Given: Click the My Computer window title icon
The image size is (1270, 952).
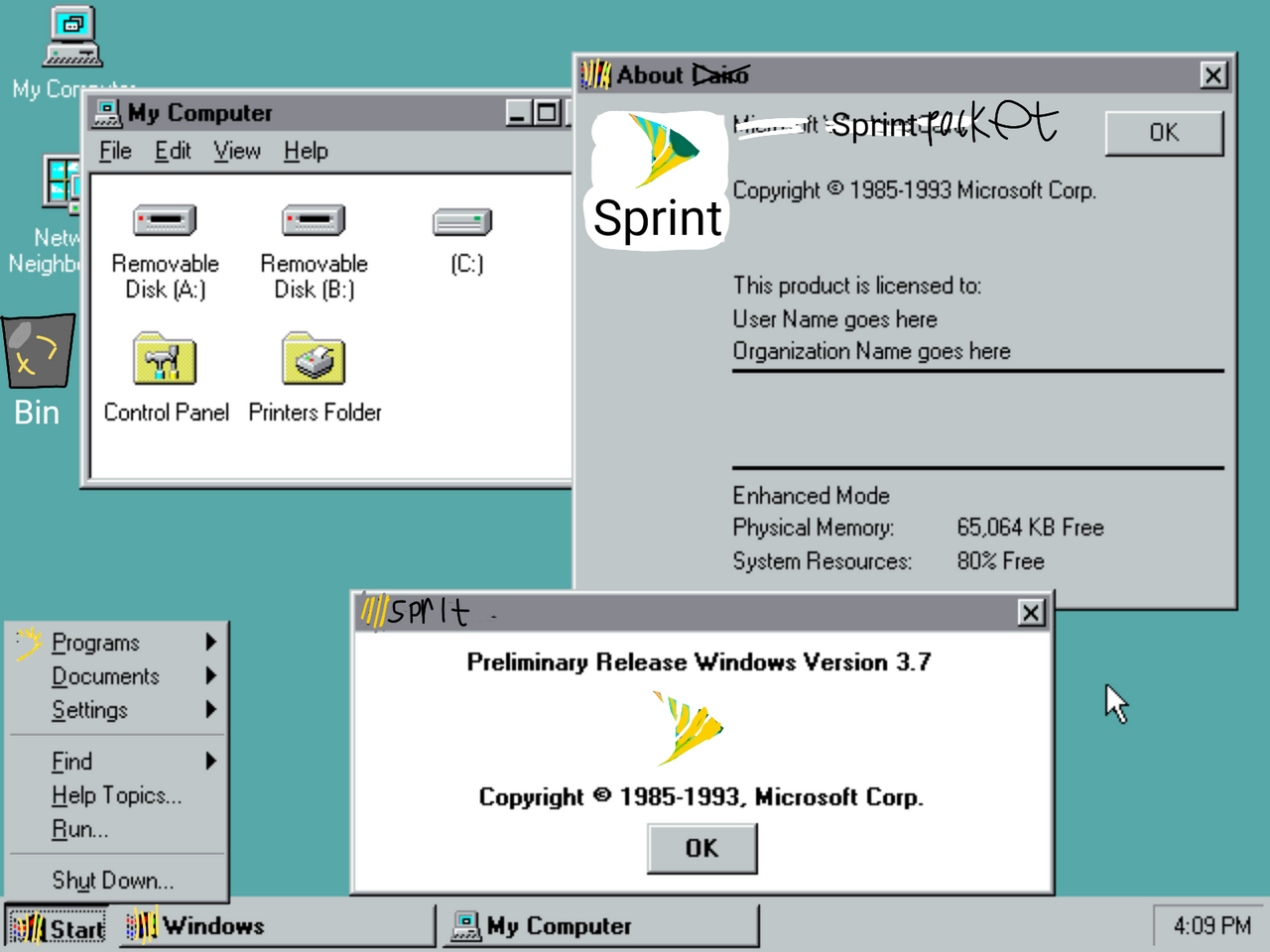Looking at the screenshot, I should 107,113.
